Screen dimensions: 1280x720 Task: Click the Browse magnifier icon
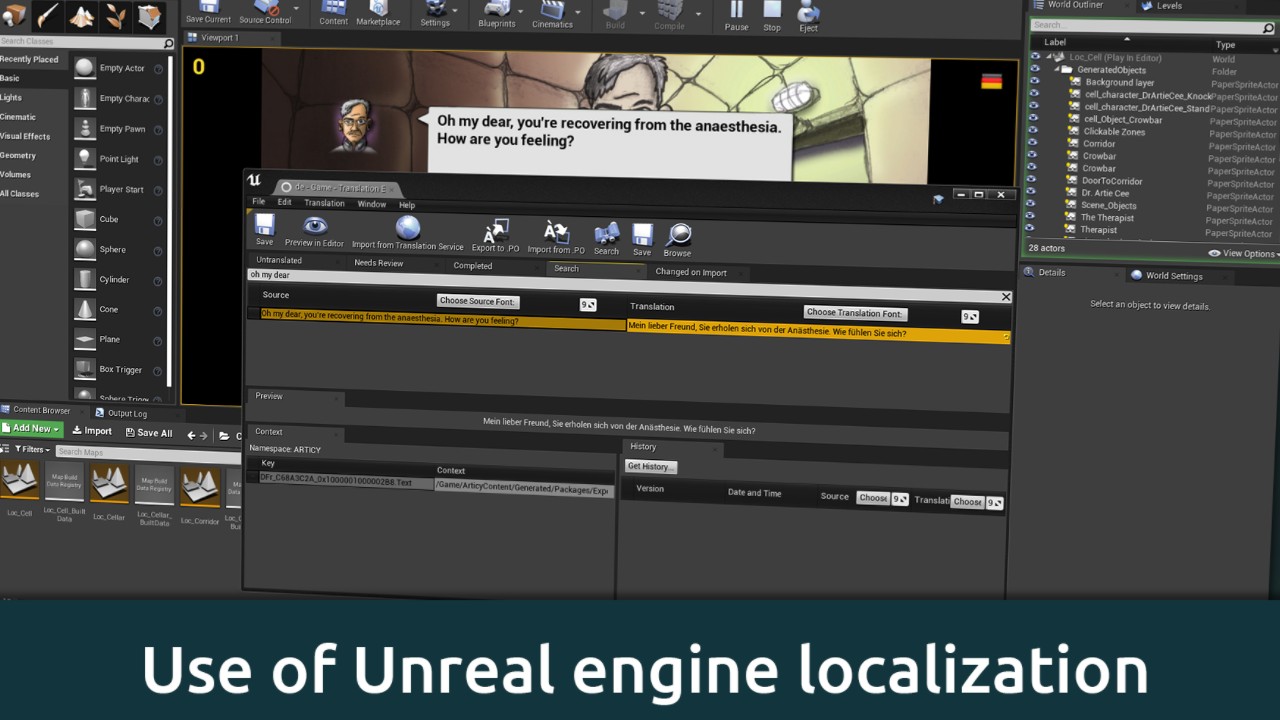click(x=678, y=235)
